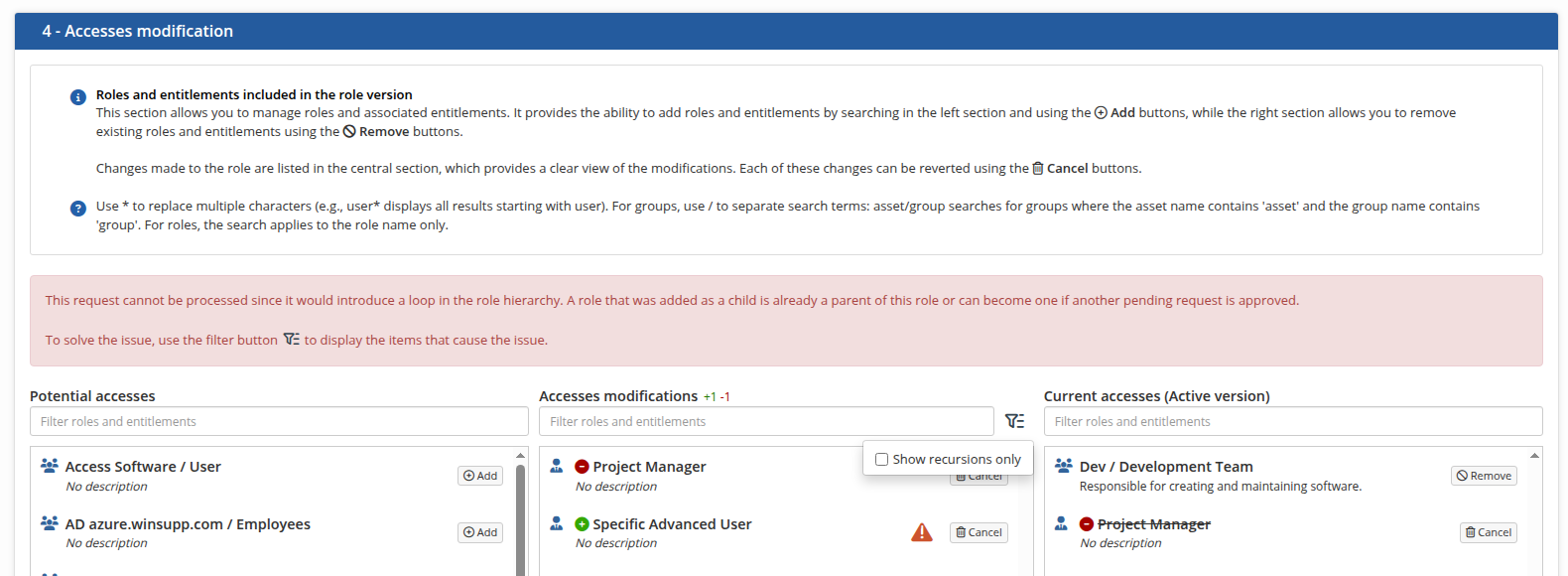This screenshot has height=576, width=1568.
Task: Click the warning triangle on Specific Advanced User
Action: (922, 532)
